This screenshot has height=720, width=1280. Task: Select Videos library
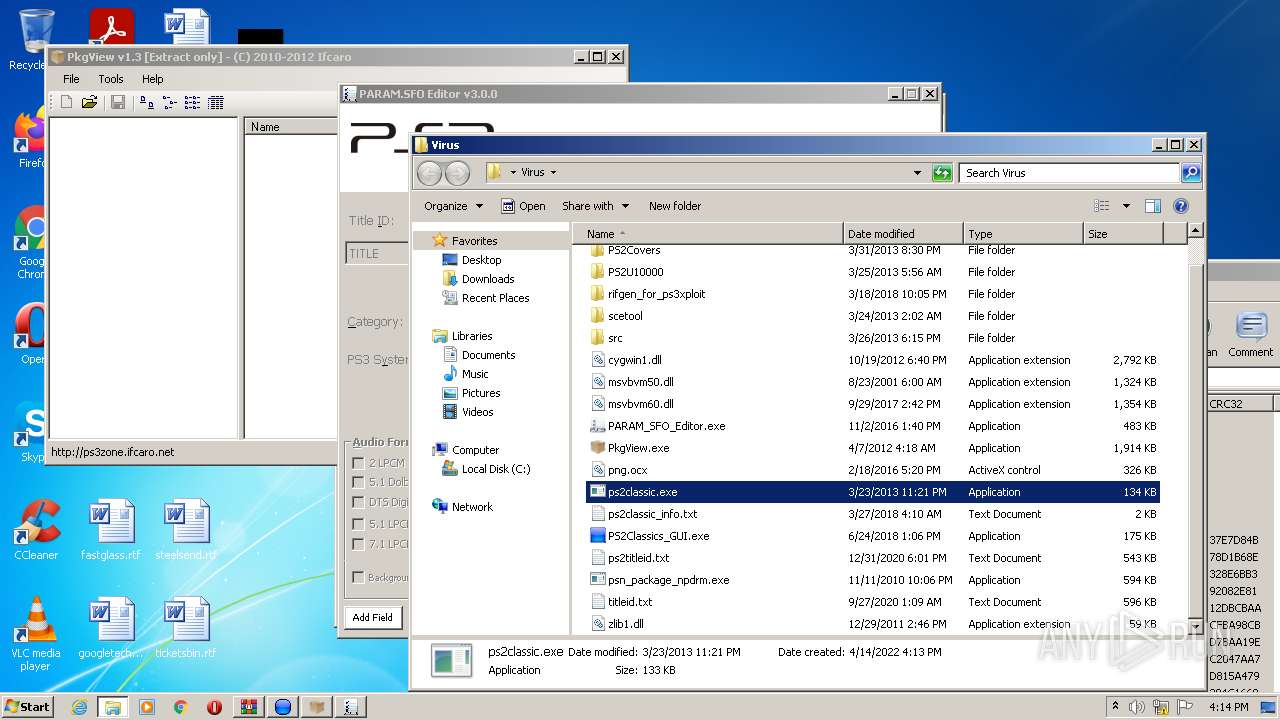tap(477, 412)
